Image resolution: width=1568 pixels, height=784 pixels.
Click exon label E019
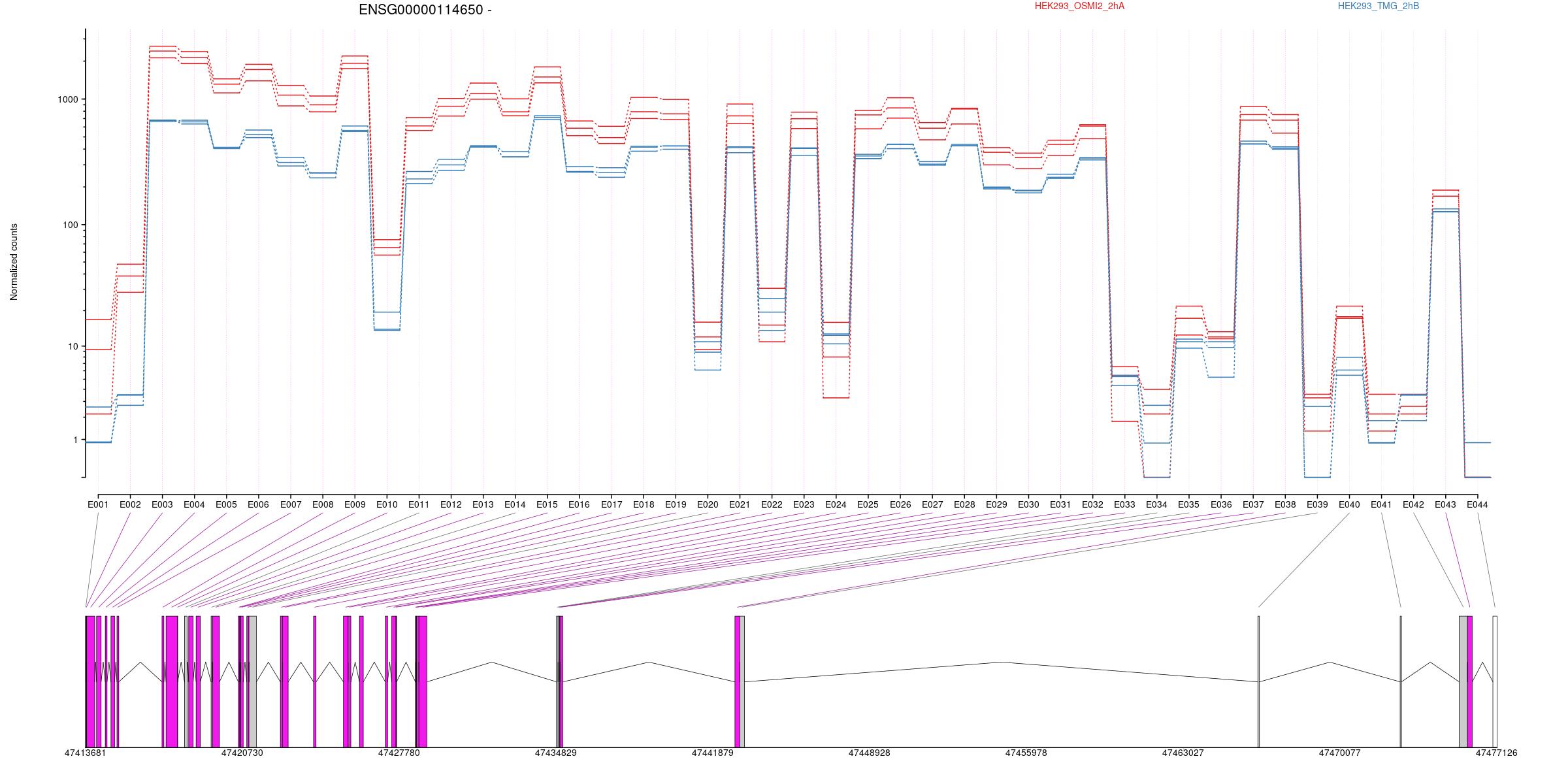(676, 504)
